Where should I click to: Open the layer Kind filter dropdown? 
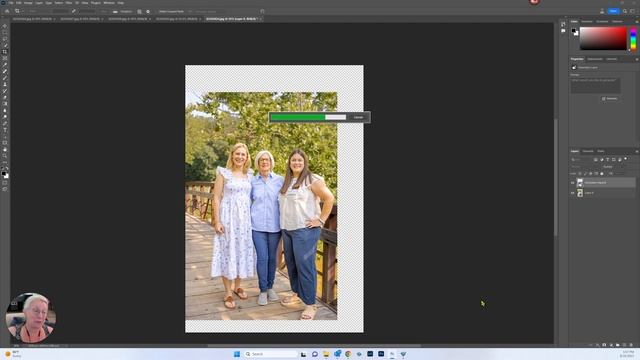click(582, 160)
